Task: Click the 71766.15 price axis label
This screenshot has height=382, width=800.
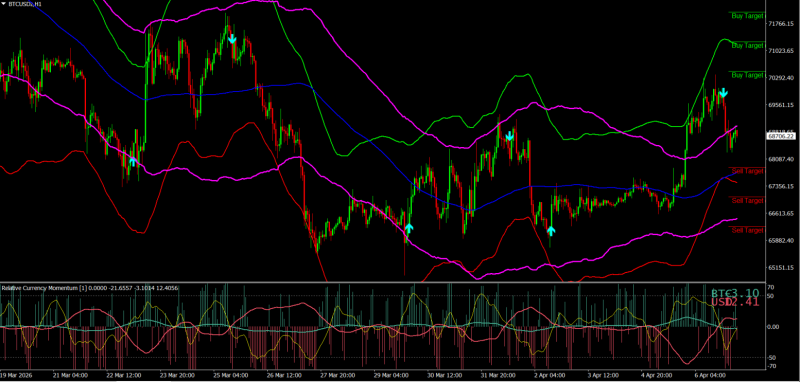Action: pyautogui.click(x=782, y=24)
